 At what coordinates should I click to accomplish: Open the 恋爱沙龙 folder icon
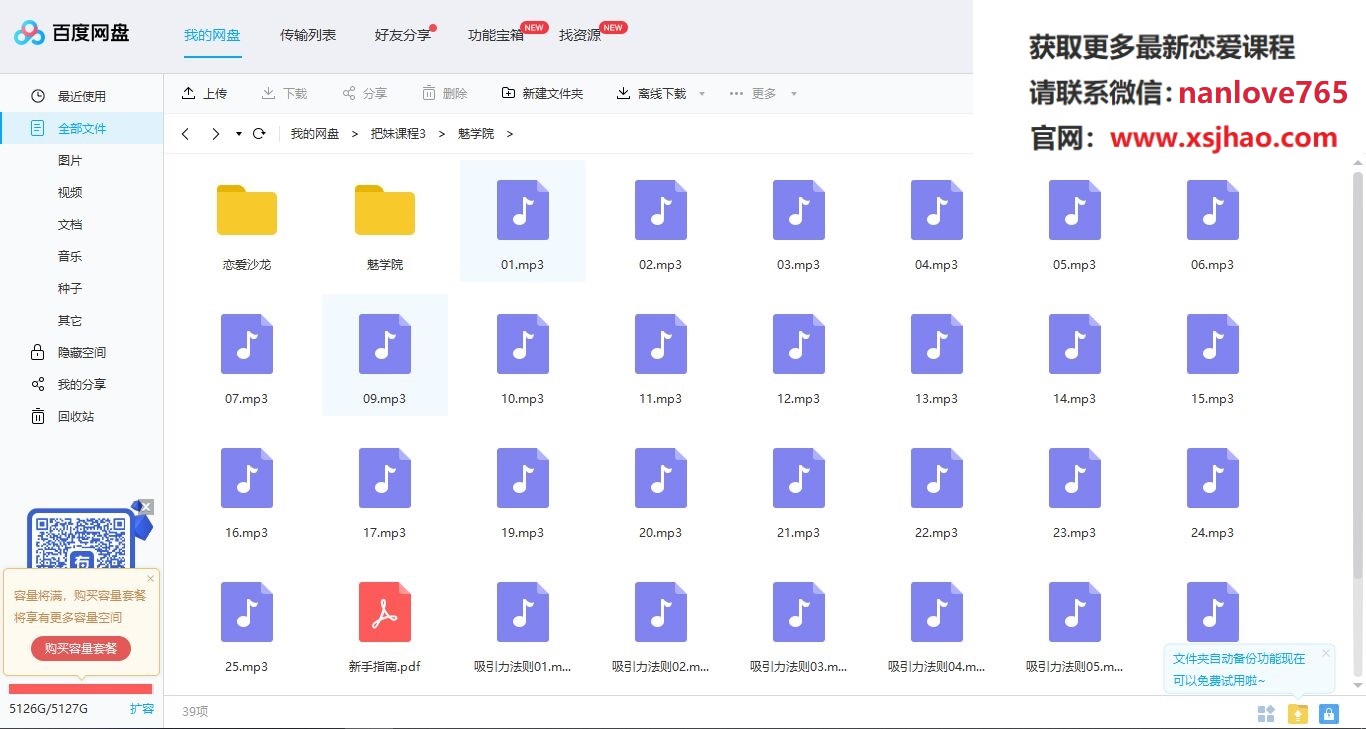click(247, 210)
